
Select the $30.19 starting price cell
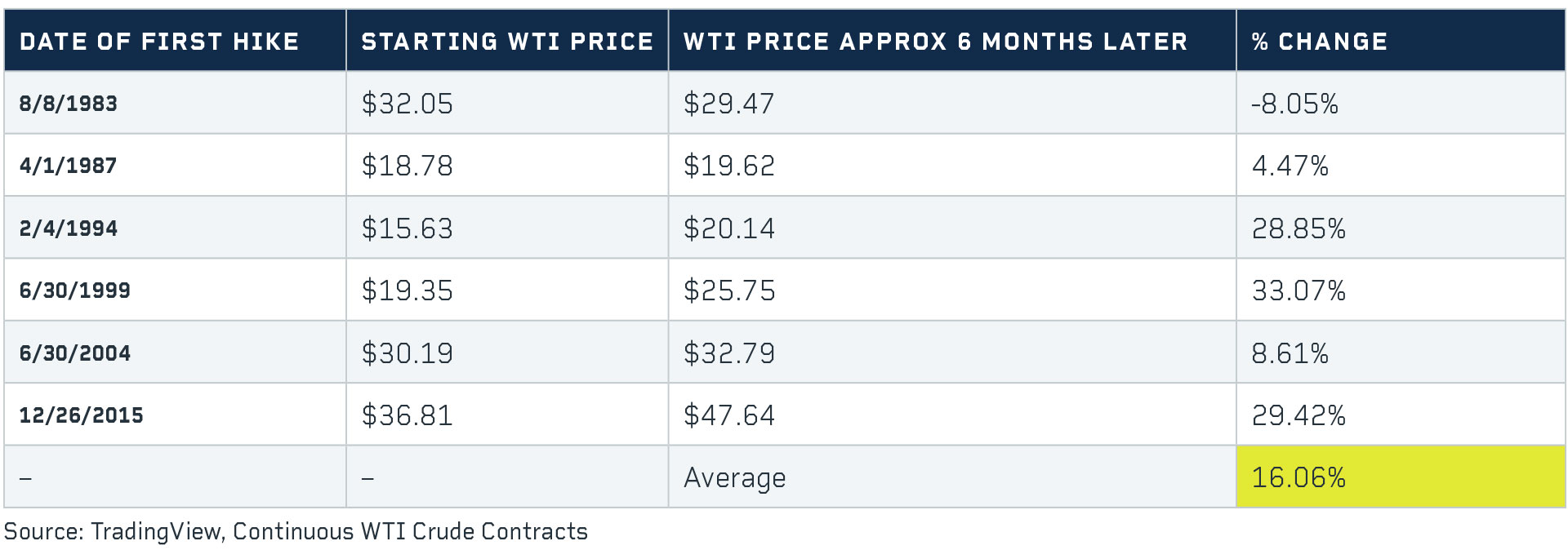click(407, 353)
